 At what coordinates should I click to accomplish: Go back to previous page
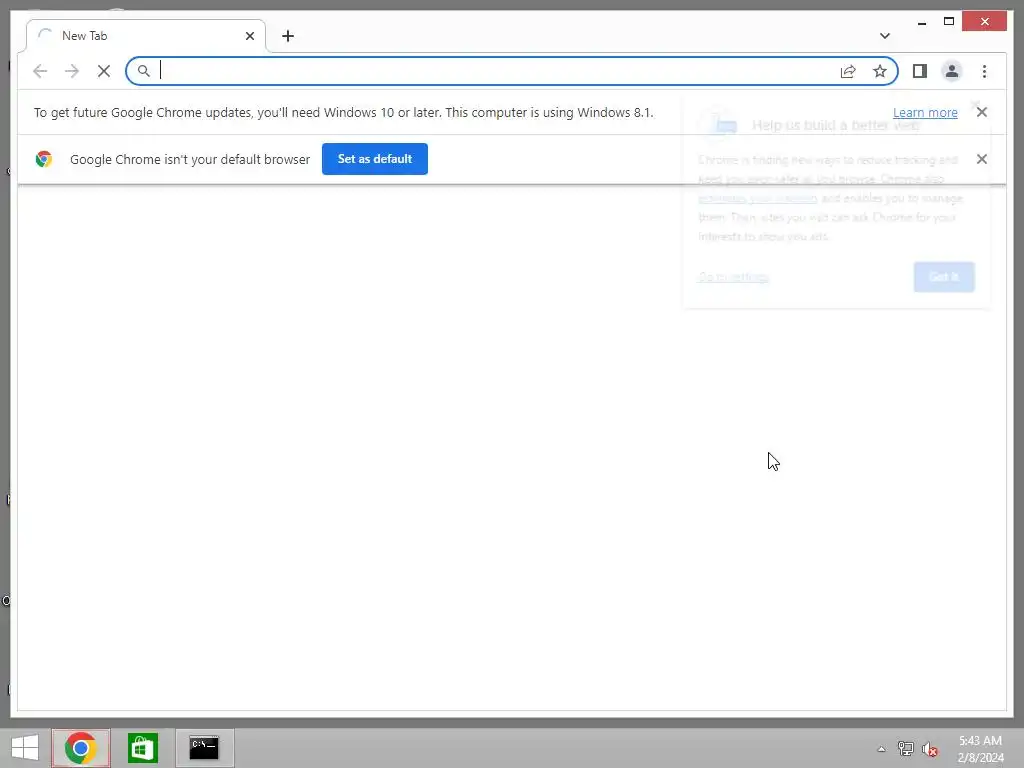(40, 71)
